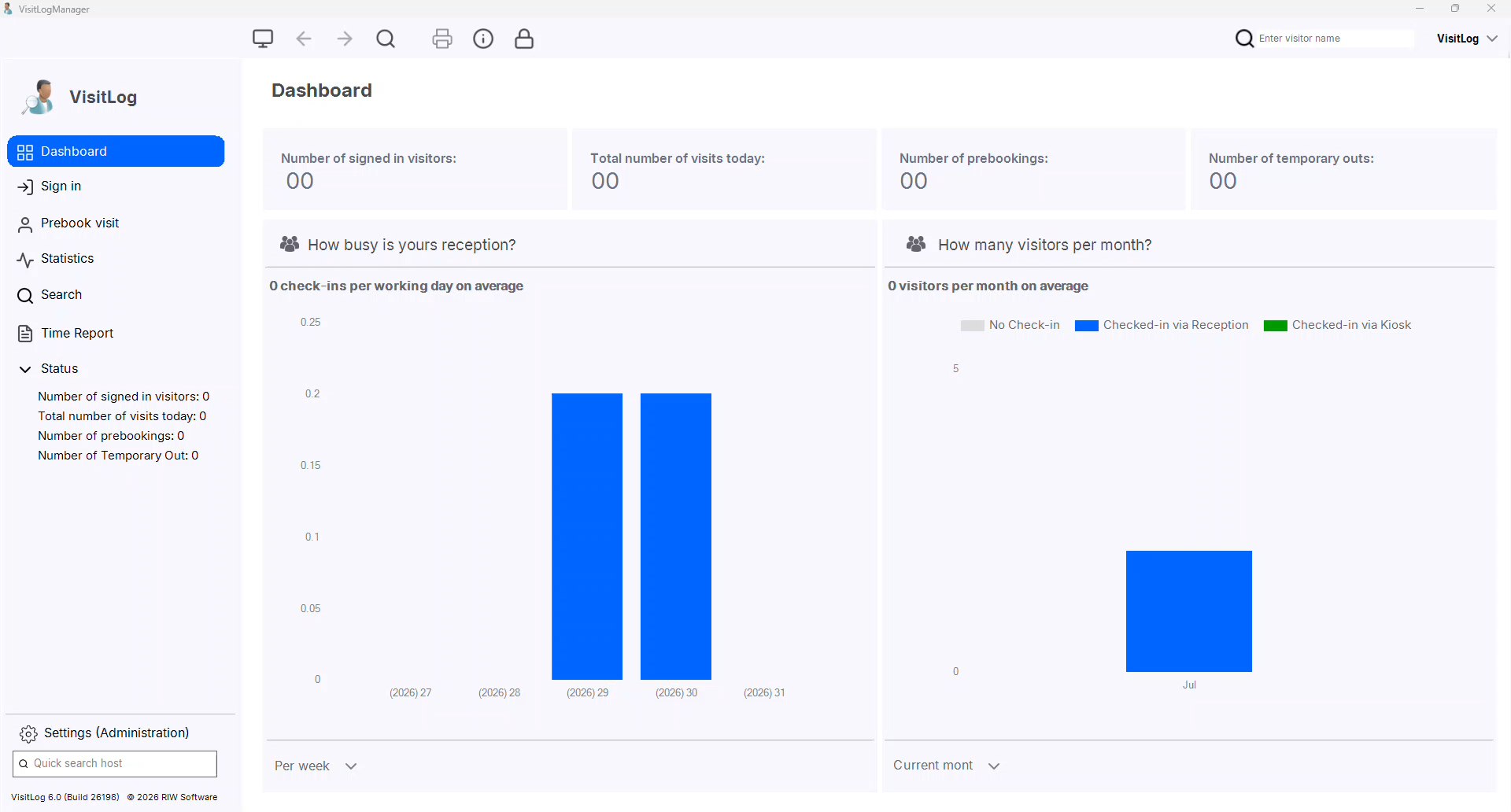Click the monitor icon in the toolbar
Screen dimensions: 1511x812
point(263,39)
